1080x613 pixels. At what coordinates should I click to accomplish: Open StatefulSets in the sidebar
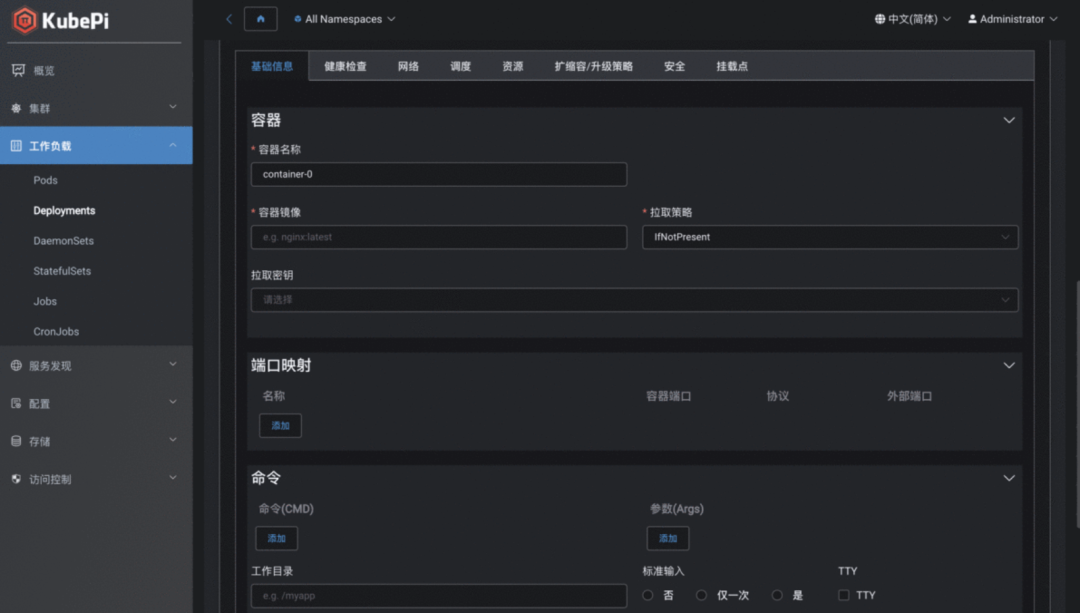pyautogui.click(x=62, y=271)
